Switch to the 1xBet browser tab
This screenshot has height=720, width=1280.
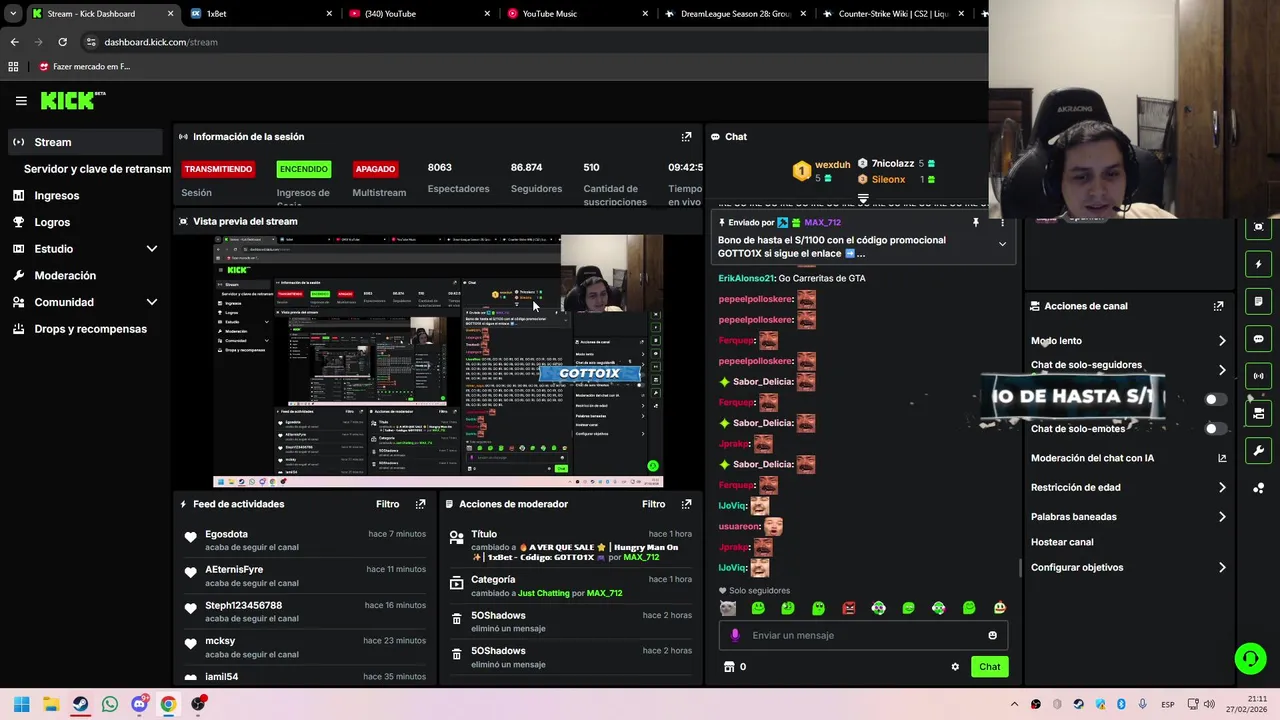[x=260, y=14]
